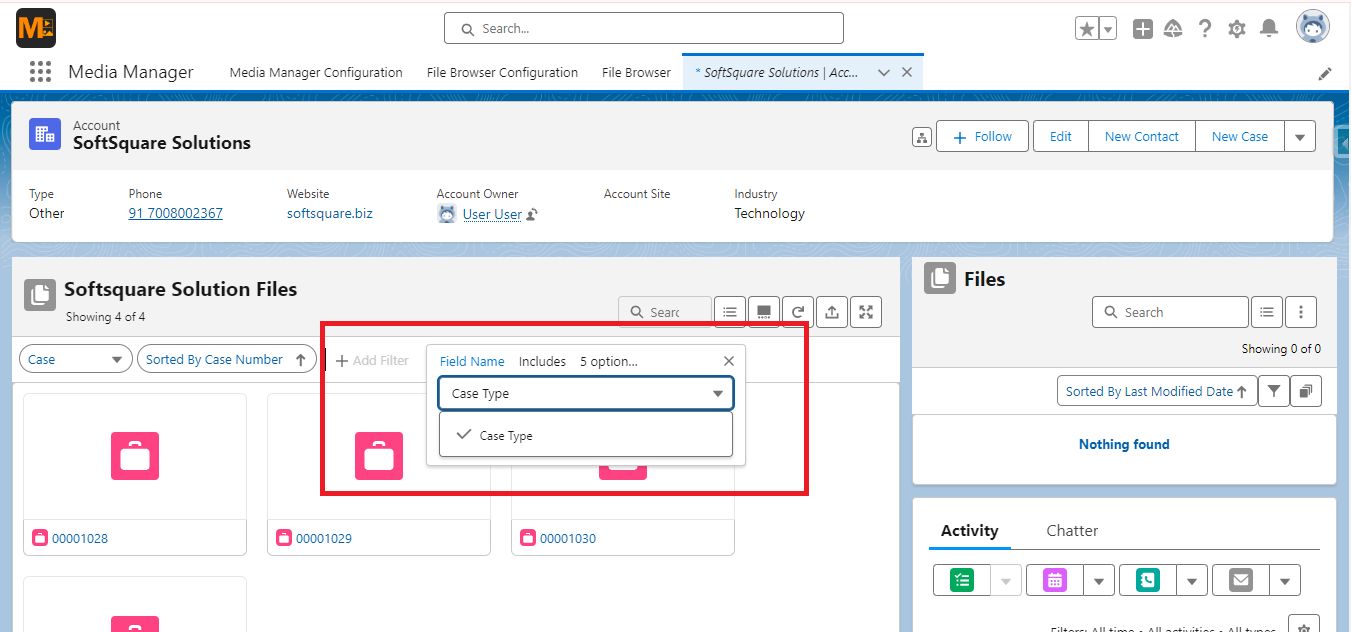This screenshot has height=632, width=1351.
Task: Open case 00001030 link
Action: [568, 538]
